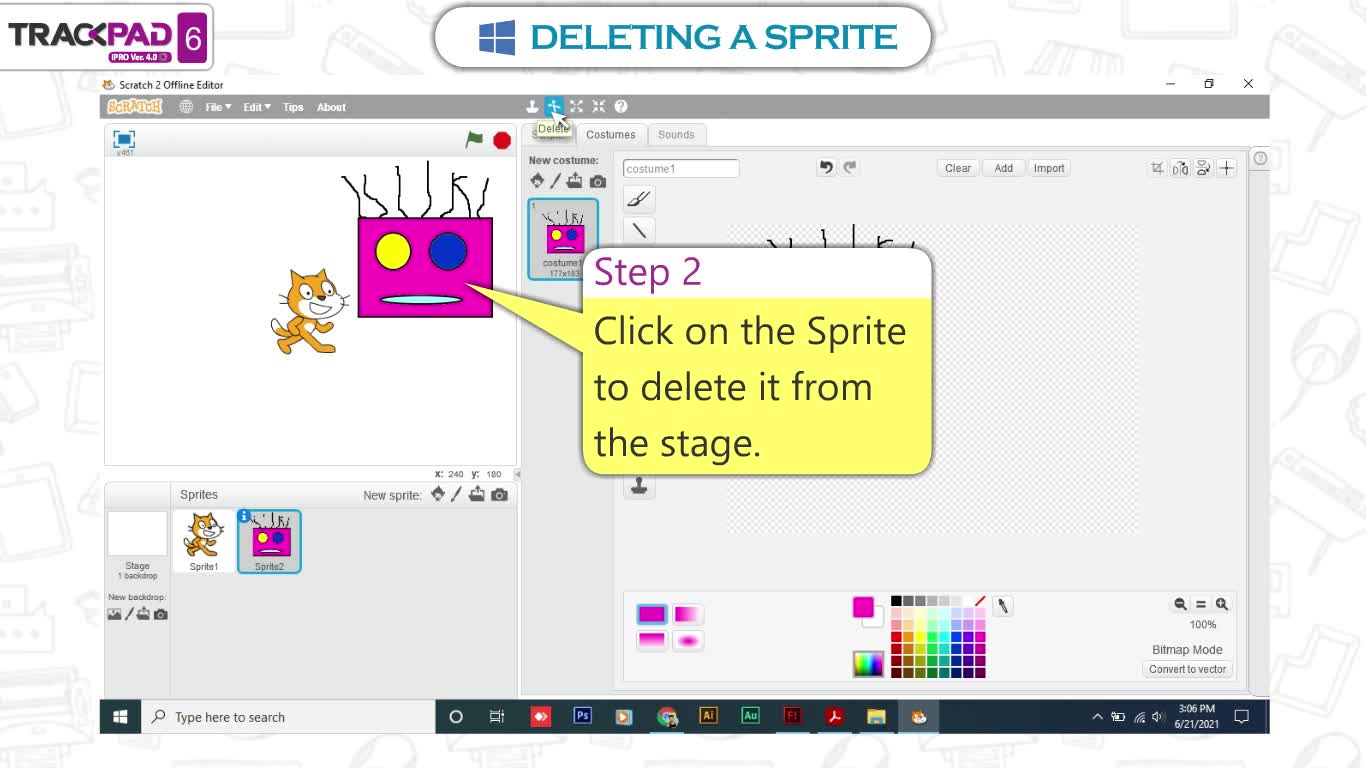Clear the costume canvas
Viewport: 1366px width, 768px height.
pyautogui.click(x=958, y=168)
